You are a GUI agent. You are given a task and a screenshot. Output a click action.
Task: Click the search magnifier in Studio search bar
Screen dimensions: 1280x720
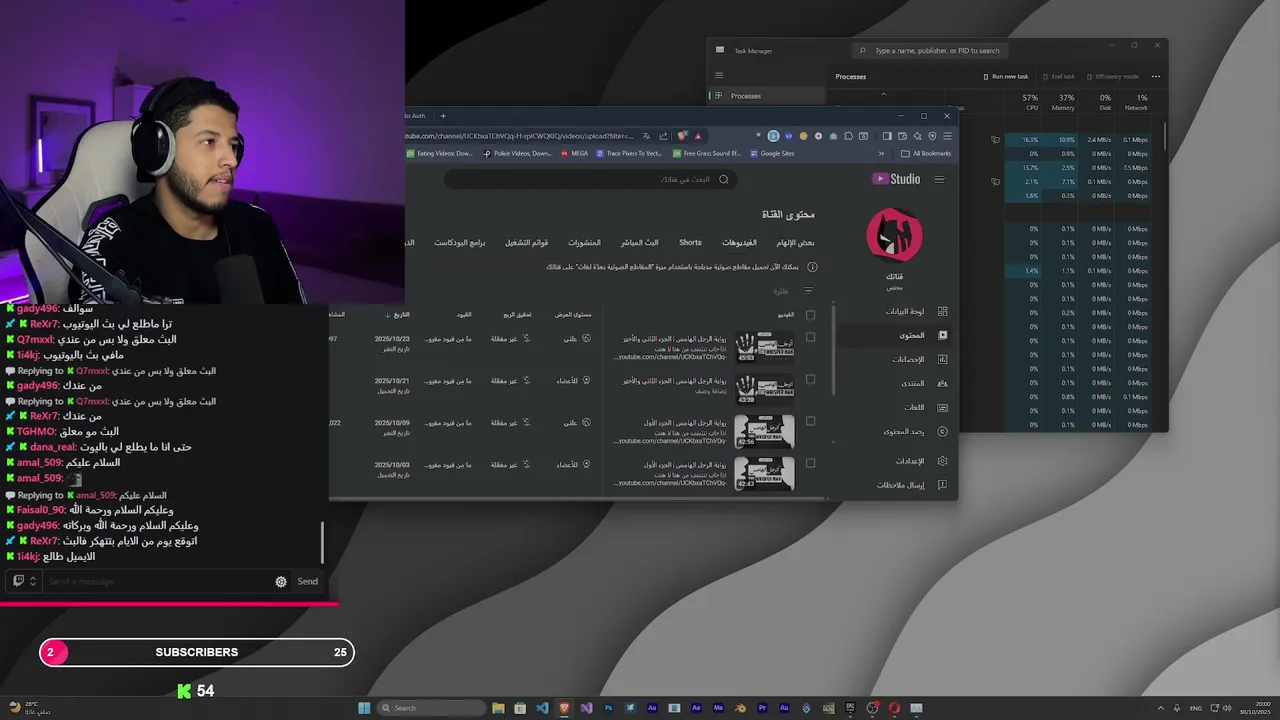click(724, 179)
